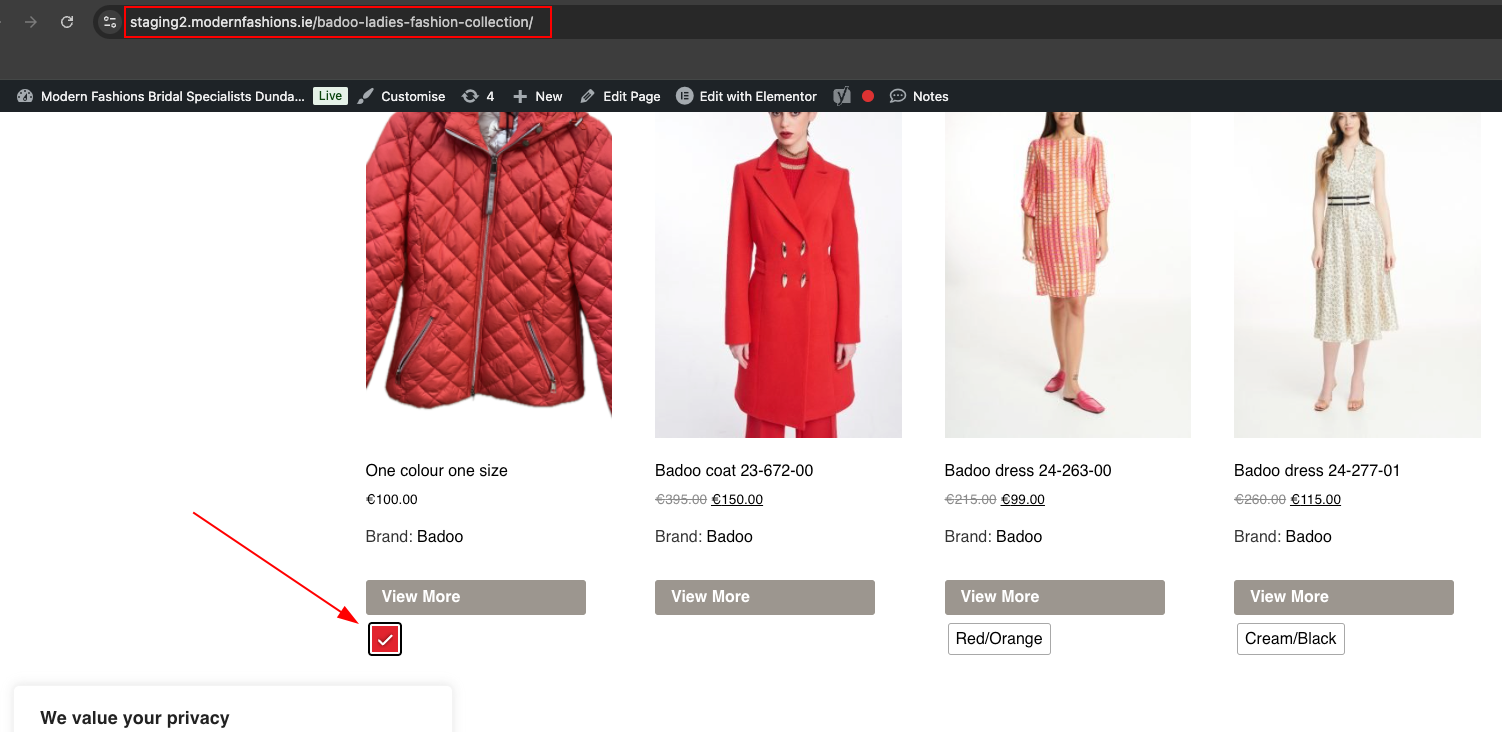This screenshot has width=1502, height=732.
Task: Click View More for Badoo dress 24-263-00
Action: point(1055,597)
